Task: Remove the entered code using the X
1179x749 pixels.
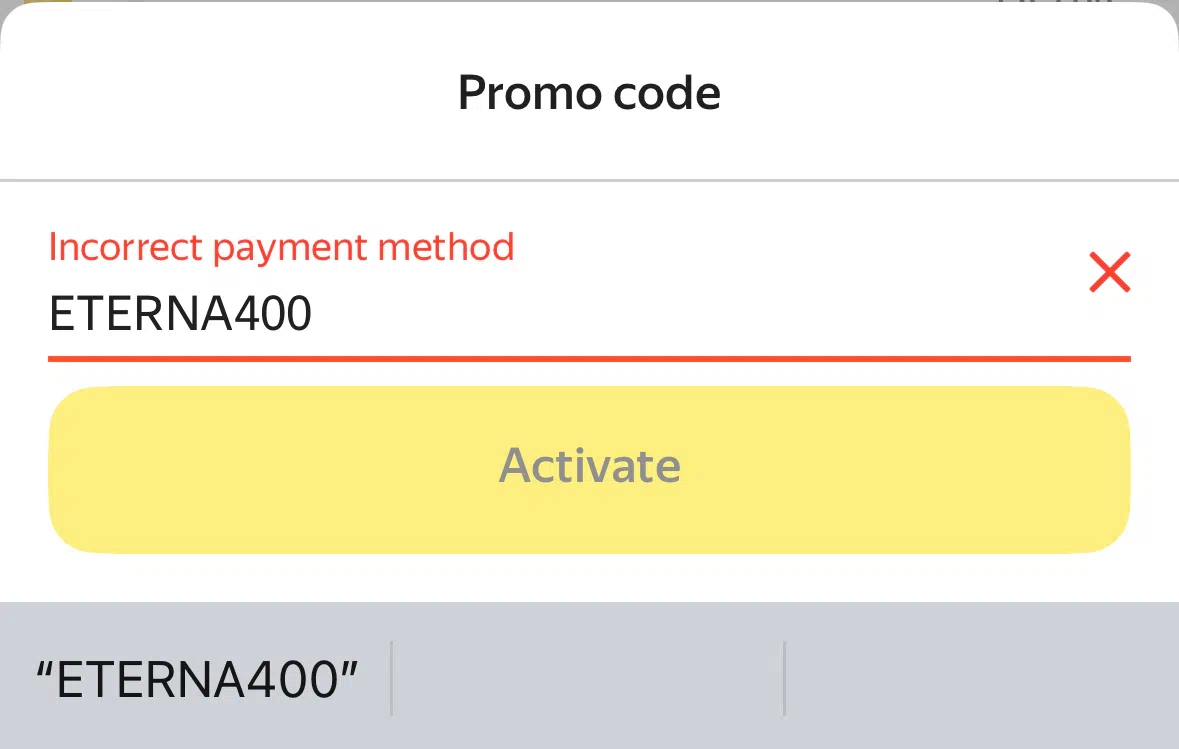Action: click(x=1110, y=272)
